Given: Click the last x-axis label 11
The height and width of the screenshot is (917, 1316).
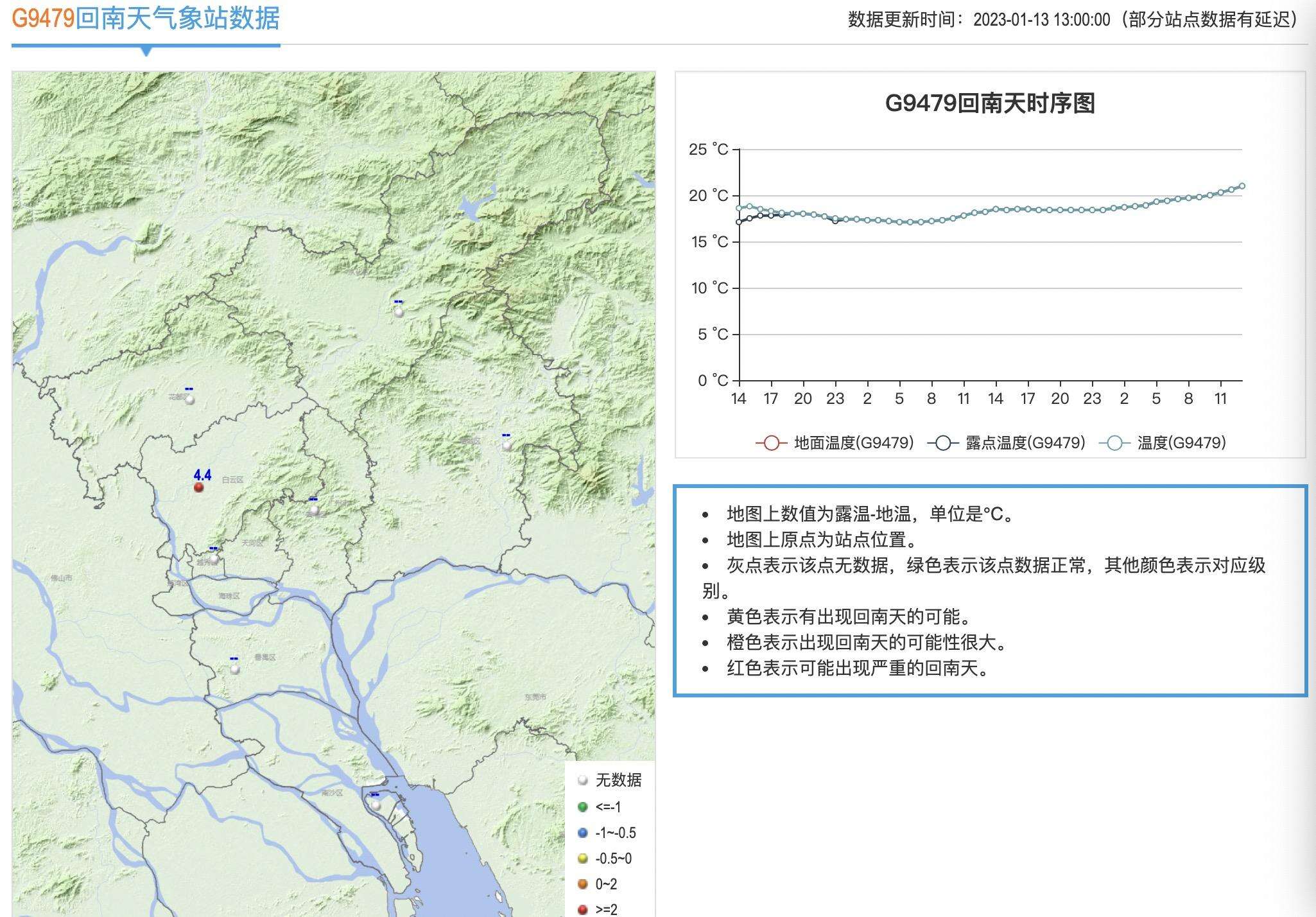Looking at the screenshot, I should 1220,399.
